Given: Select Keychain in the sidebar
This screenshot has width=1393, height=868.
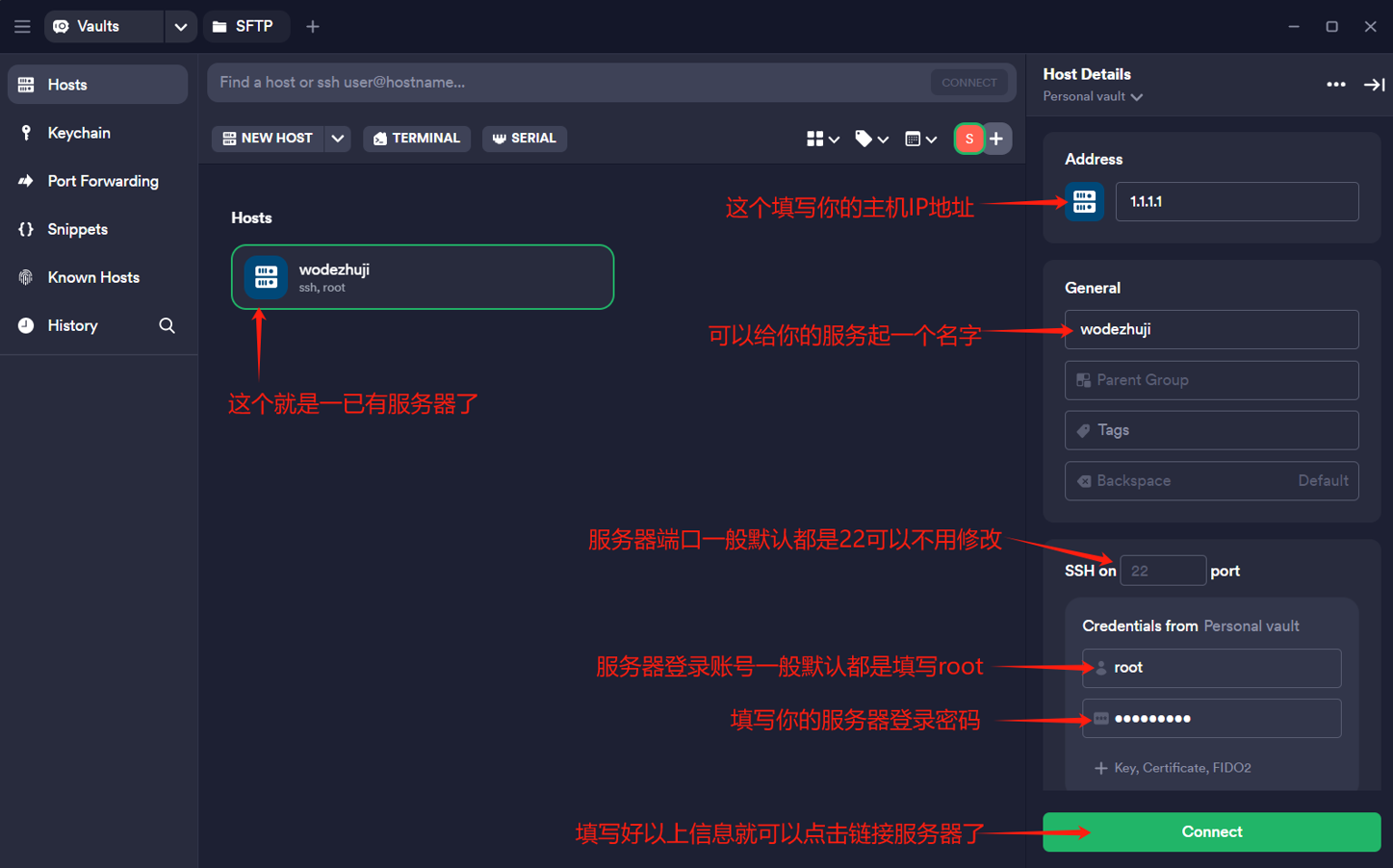Looking at the screenshot, I should 79,133.
